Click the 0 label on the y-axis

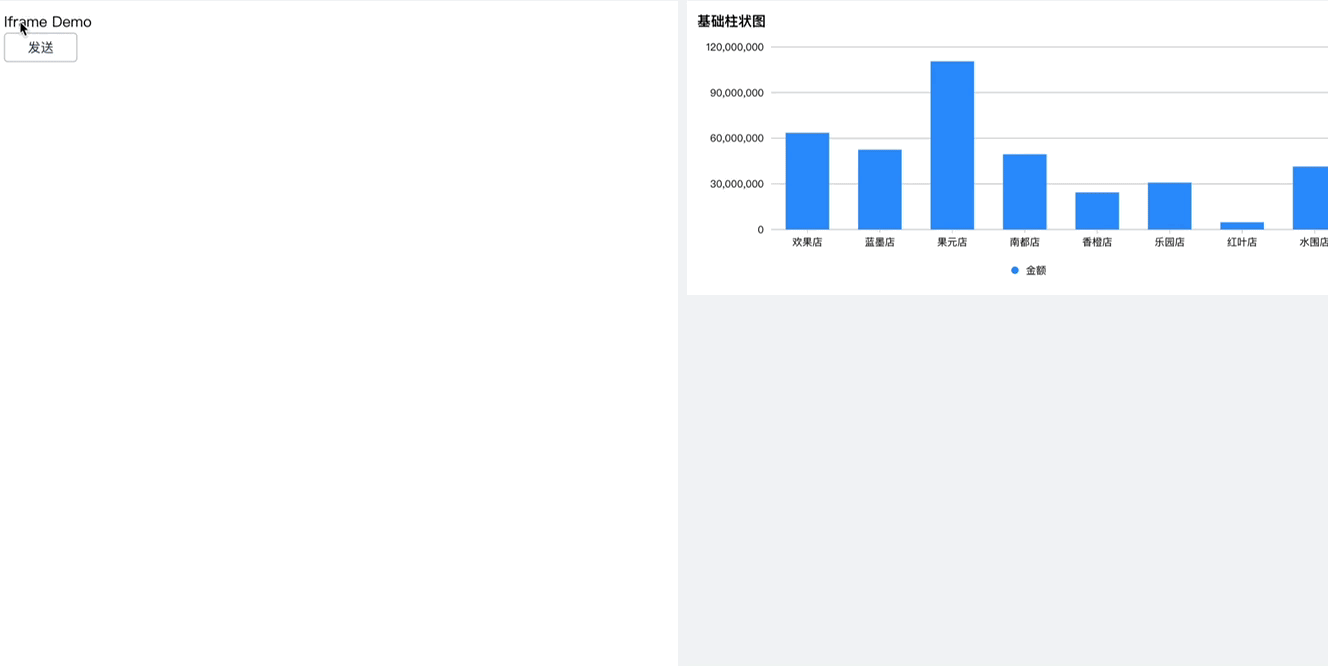[x=760, y=229]
